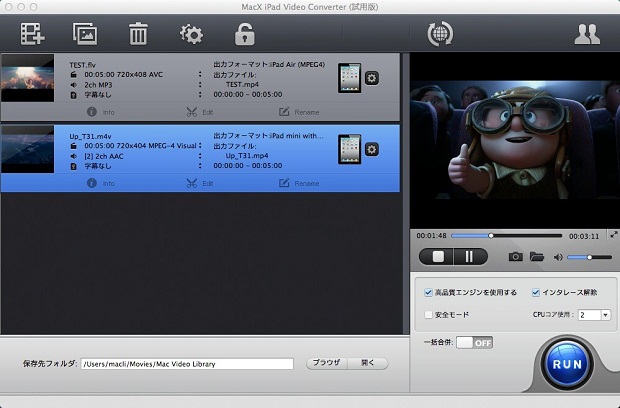This screenshot has width=620, height=408.
Task: Click the 開く open folder button
Action: pos(368,363)
